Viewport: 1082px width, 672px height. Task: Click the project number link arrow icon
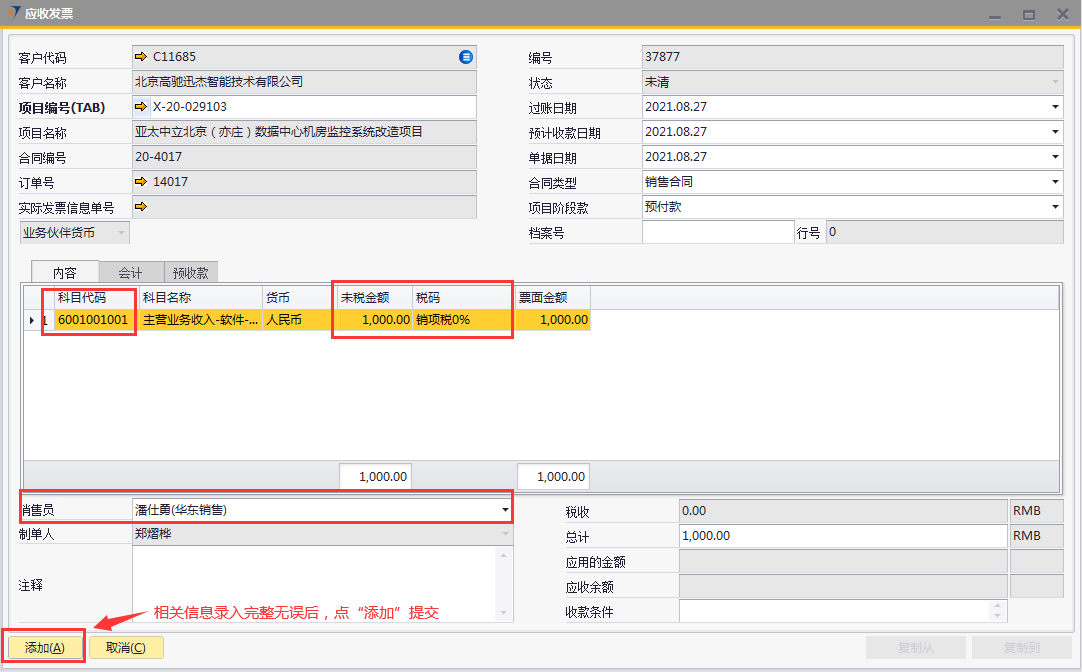[x=141, y=107]
